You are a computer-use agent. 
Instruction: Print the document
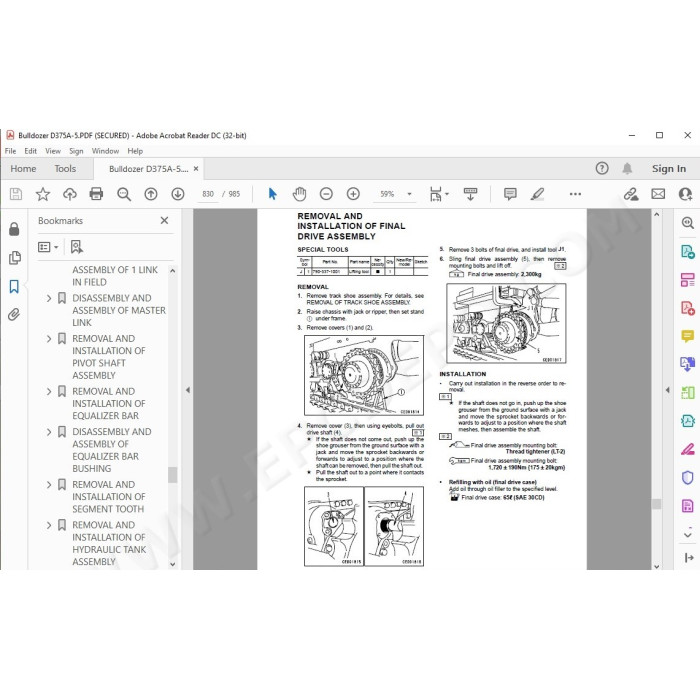[96, 194]
